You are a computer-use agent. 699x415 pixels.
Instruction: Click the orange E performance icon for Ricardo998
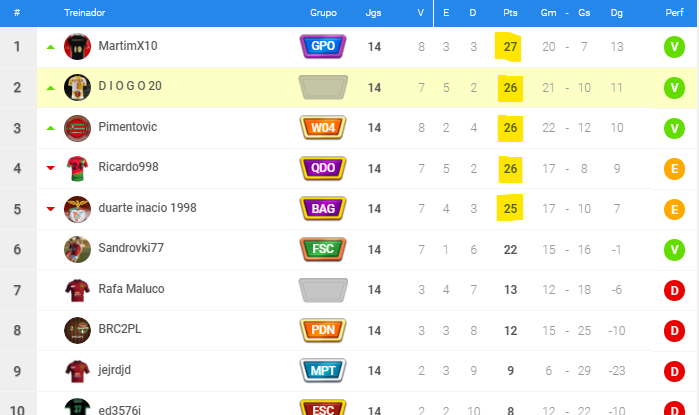674,169
